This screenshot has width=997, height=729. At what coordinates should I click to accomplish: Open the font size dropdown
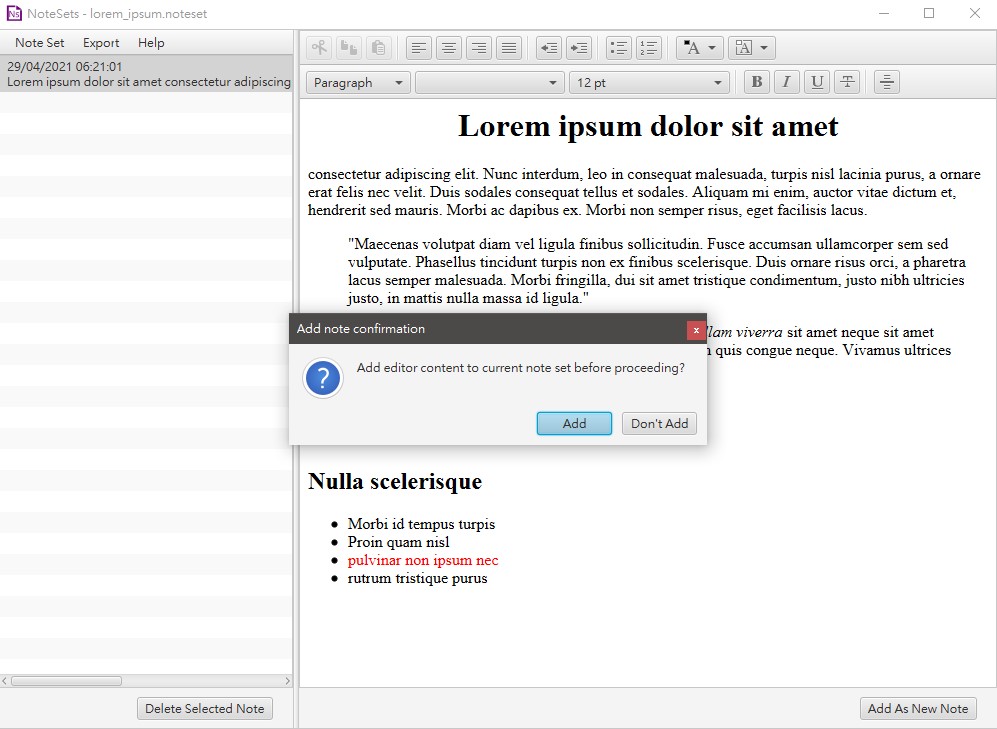(x=649, y=83)
